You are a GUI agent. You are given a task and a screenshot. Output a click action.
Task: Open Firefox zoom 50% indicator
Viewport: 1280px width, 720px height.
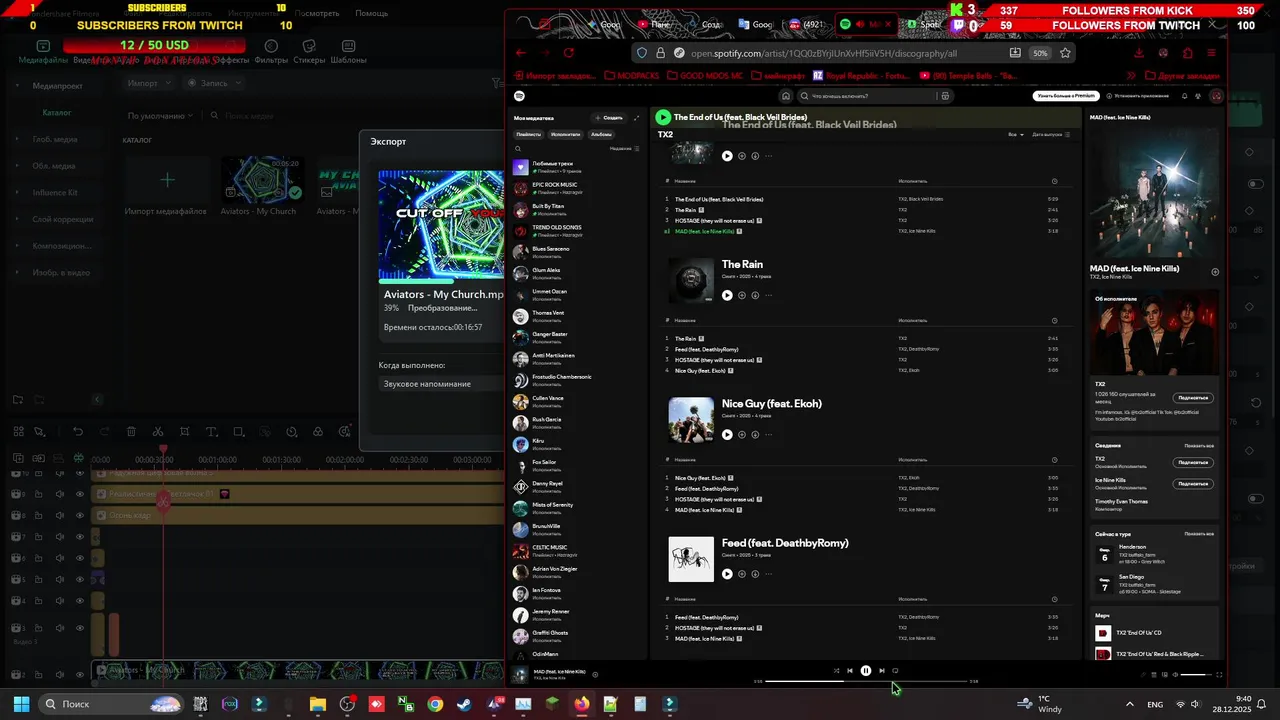point(1041,53)
